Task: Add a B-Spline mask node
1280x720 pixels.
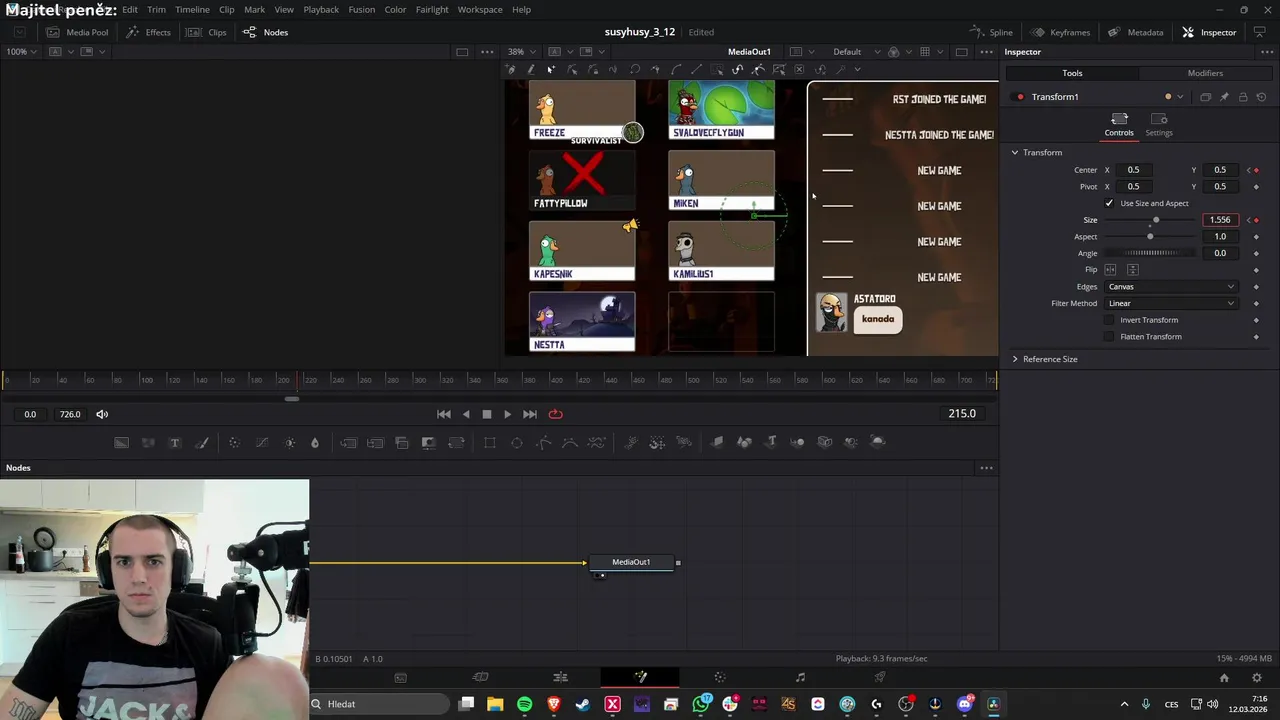Action: coord(570,442)
